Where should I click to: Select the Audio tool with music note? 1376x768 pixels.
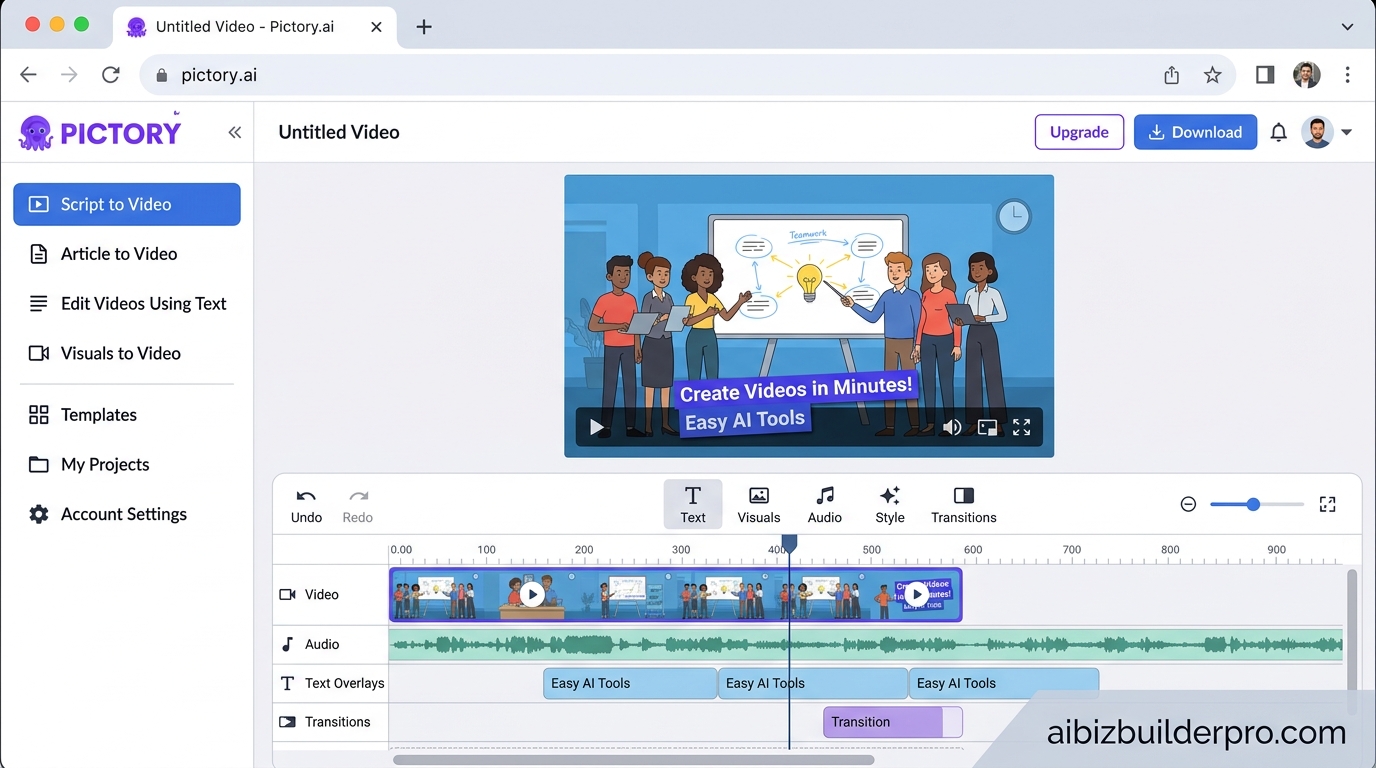[824, 504]
